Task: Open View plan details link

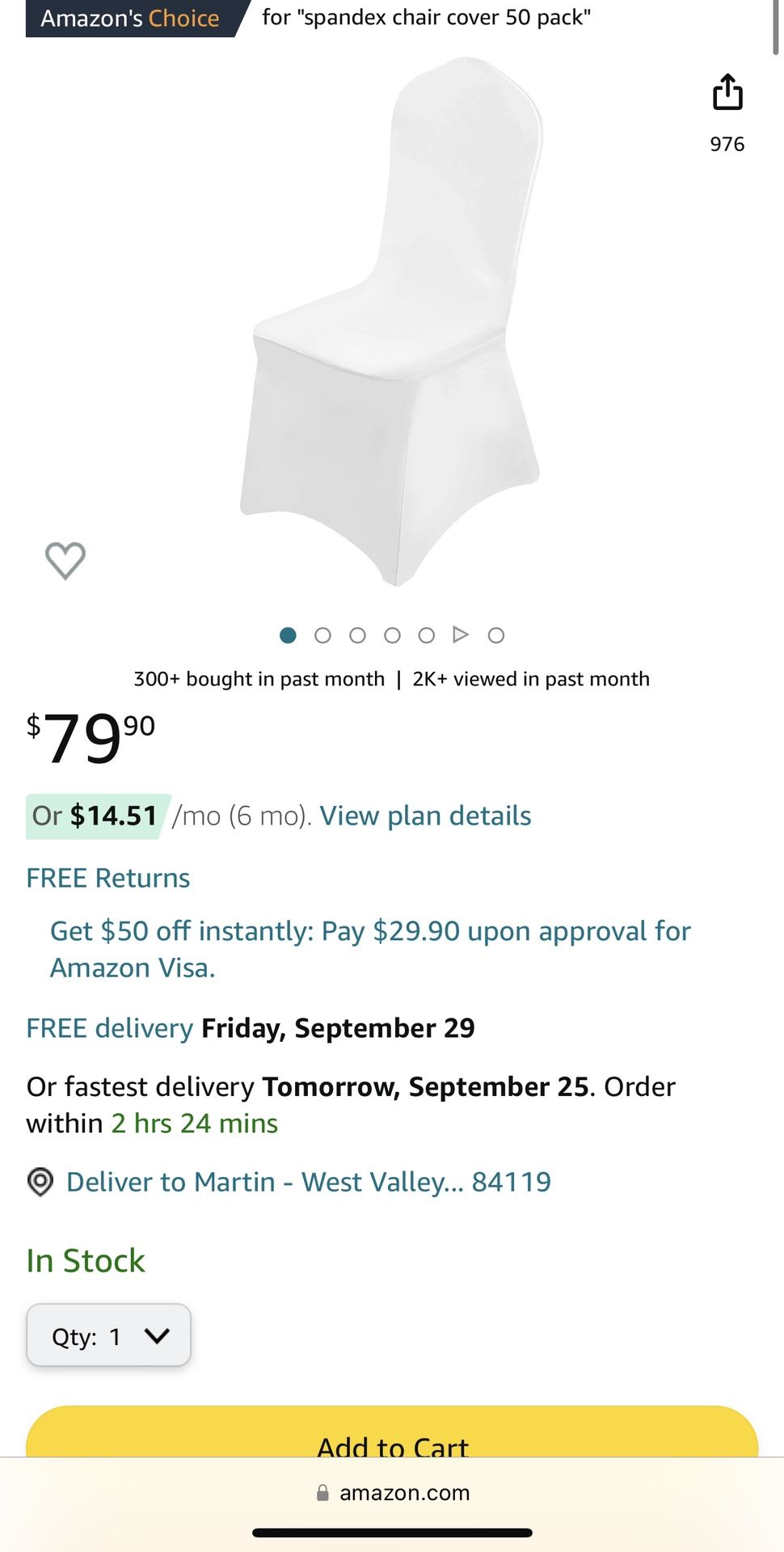Action: pyautogui.click(x=425, y=816)
